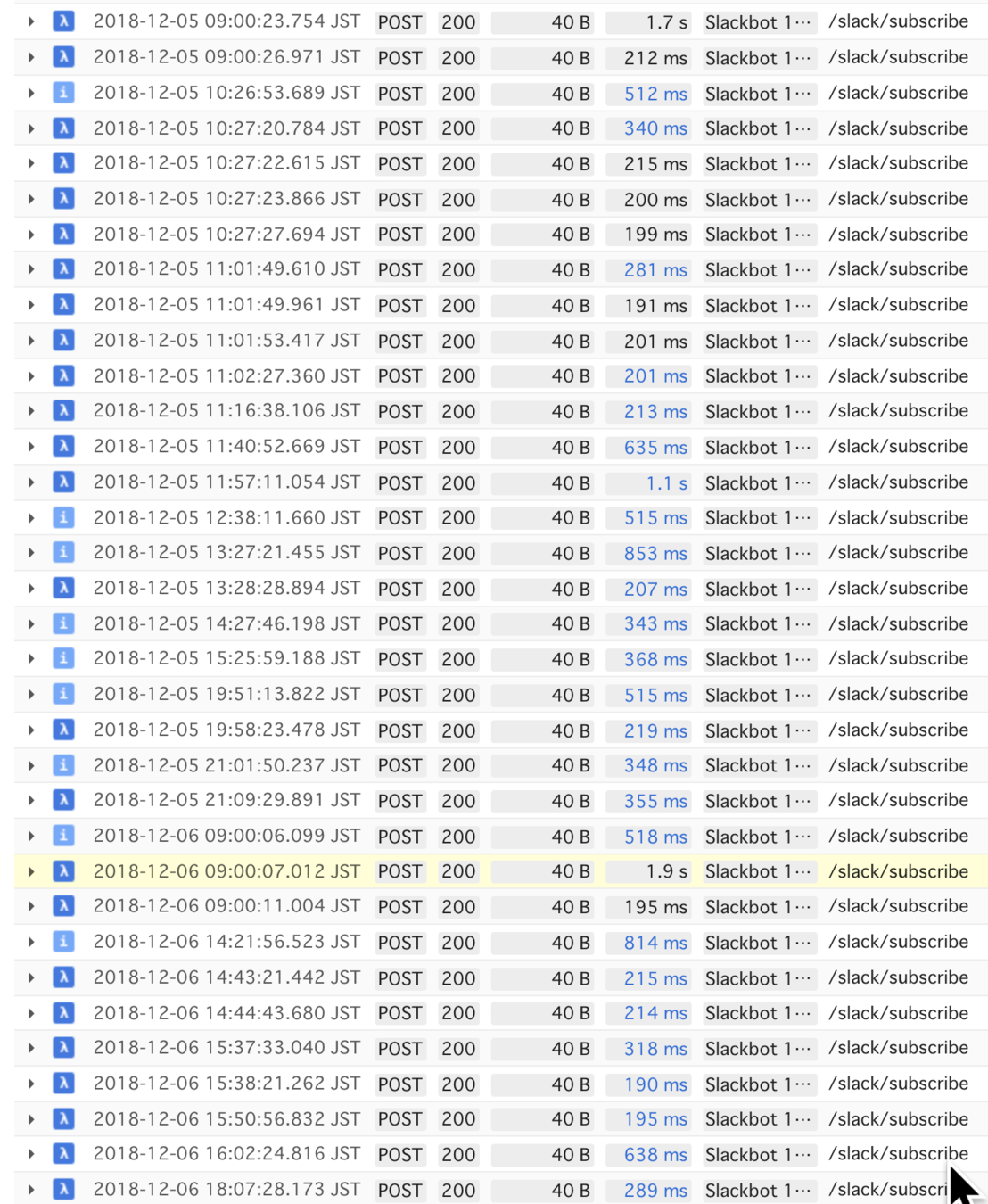Click lambda icon on 11:57:11.054 row
Viewport: 988px width, 1204px height.
click(63, 482)
